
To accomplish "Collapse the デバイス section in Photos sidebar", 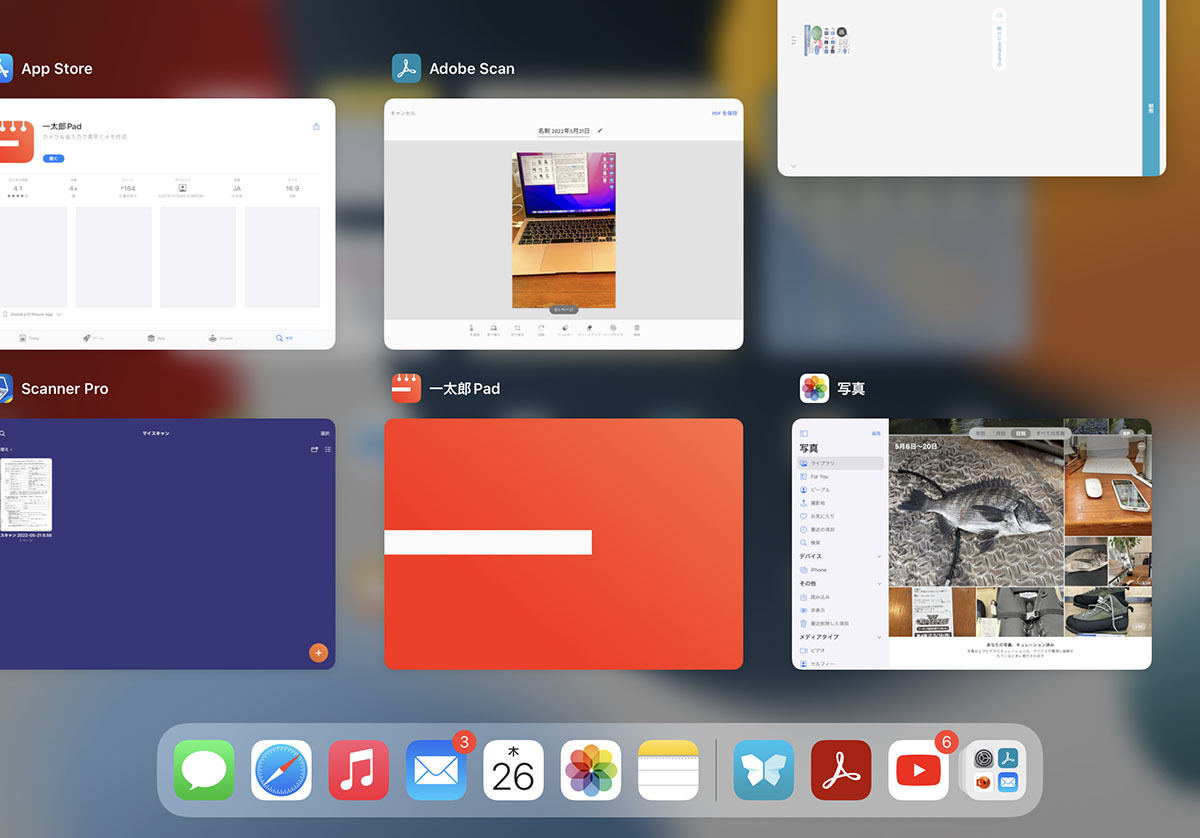I will (880, 556).
